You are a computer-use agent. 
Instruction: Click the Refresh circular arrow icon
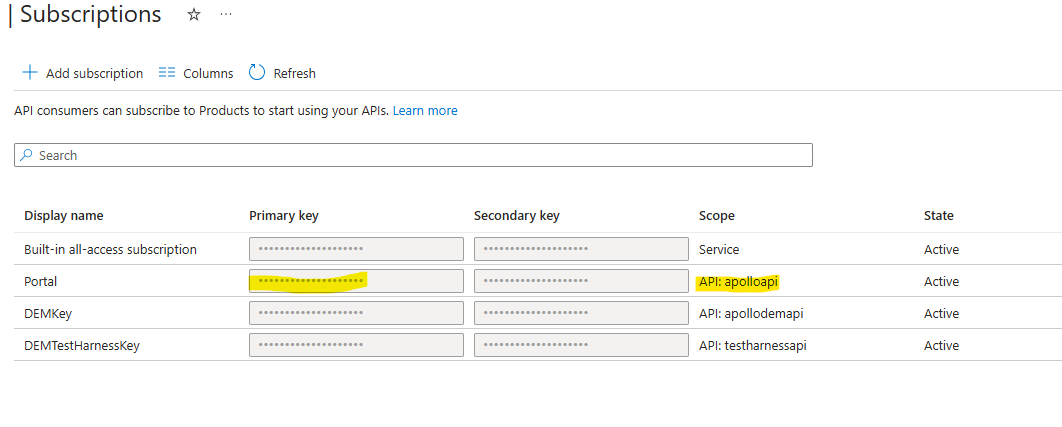257,73
